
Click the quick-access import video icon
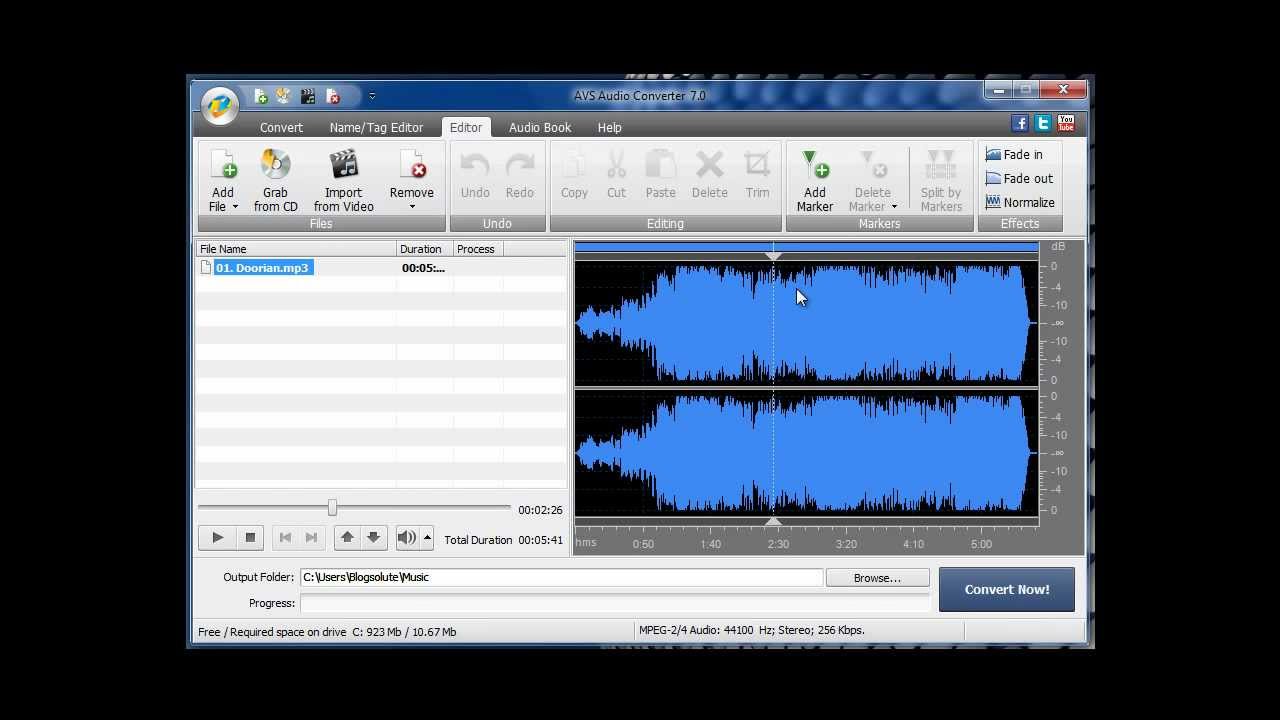308,97
